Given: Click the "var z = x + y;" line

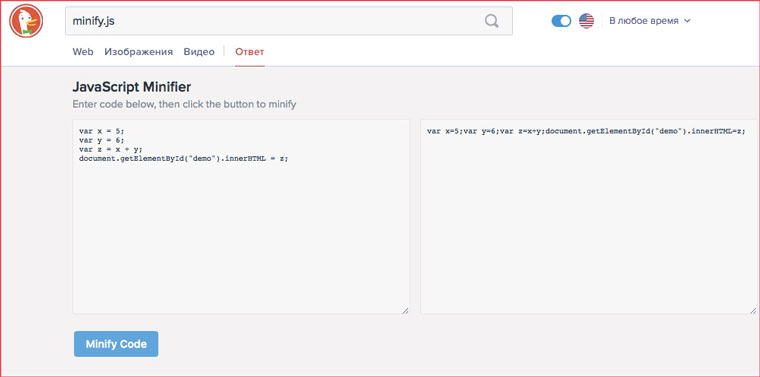Looking at the screenshot, I should coord(110,149).
